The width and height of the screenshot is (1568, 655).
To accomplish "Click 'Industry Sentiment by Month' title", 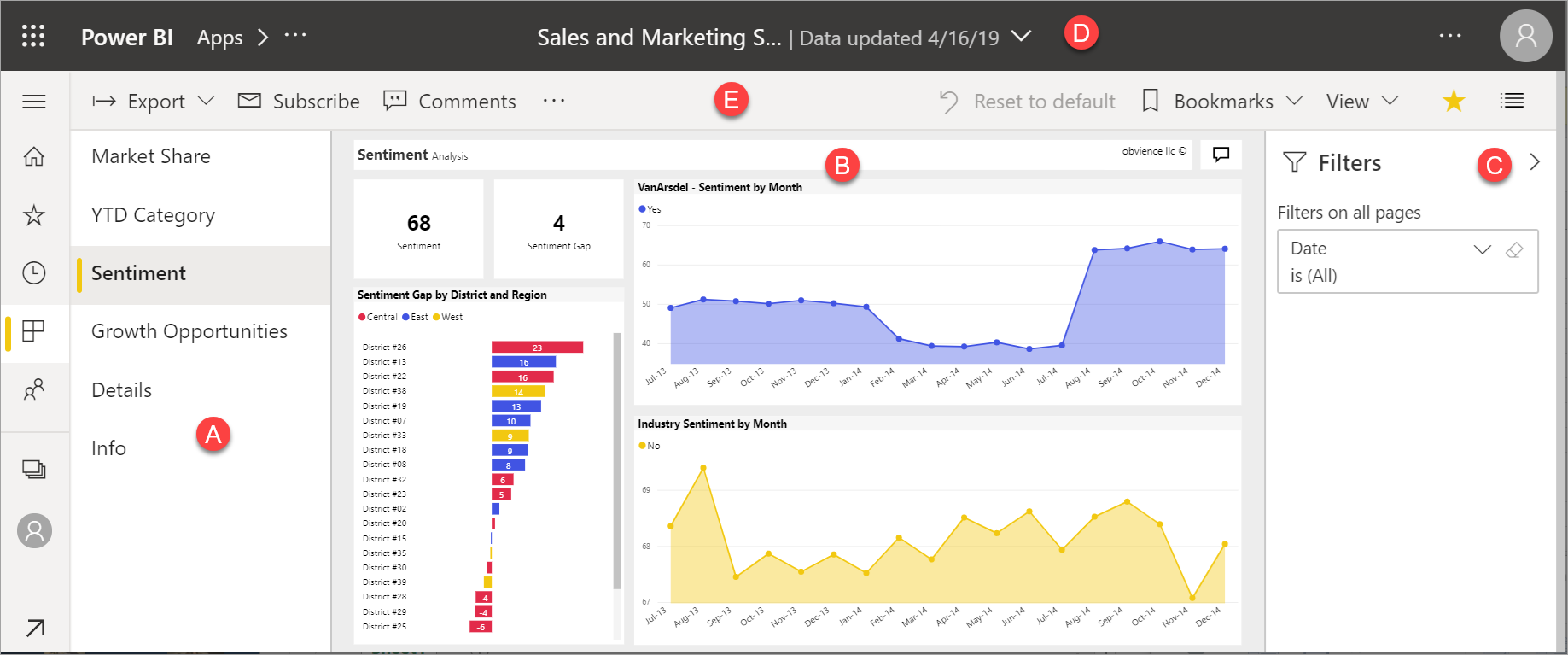I will [712, 424].
